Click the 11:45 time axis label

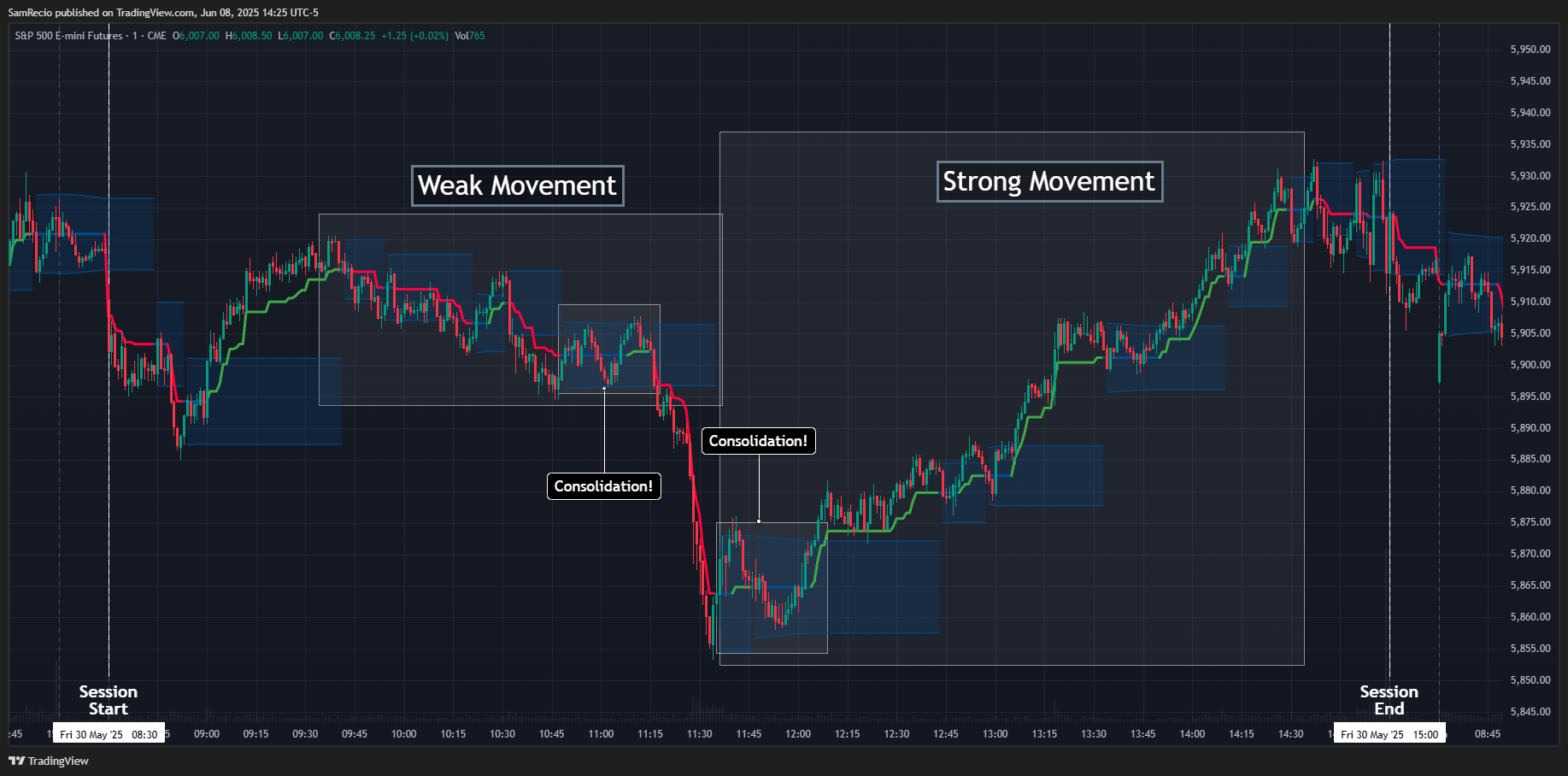coord(749,734)
